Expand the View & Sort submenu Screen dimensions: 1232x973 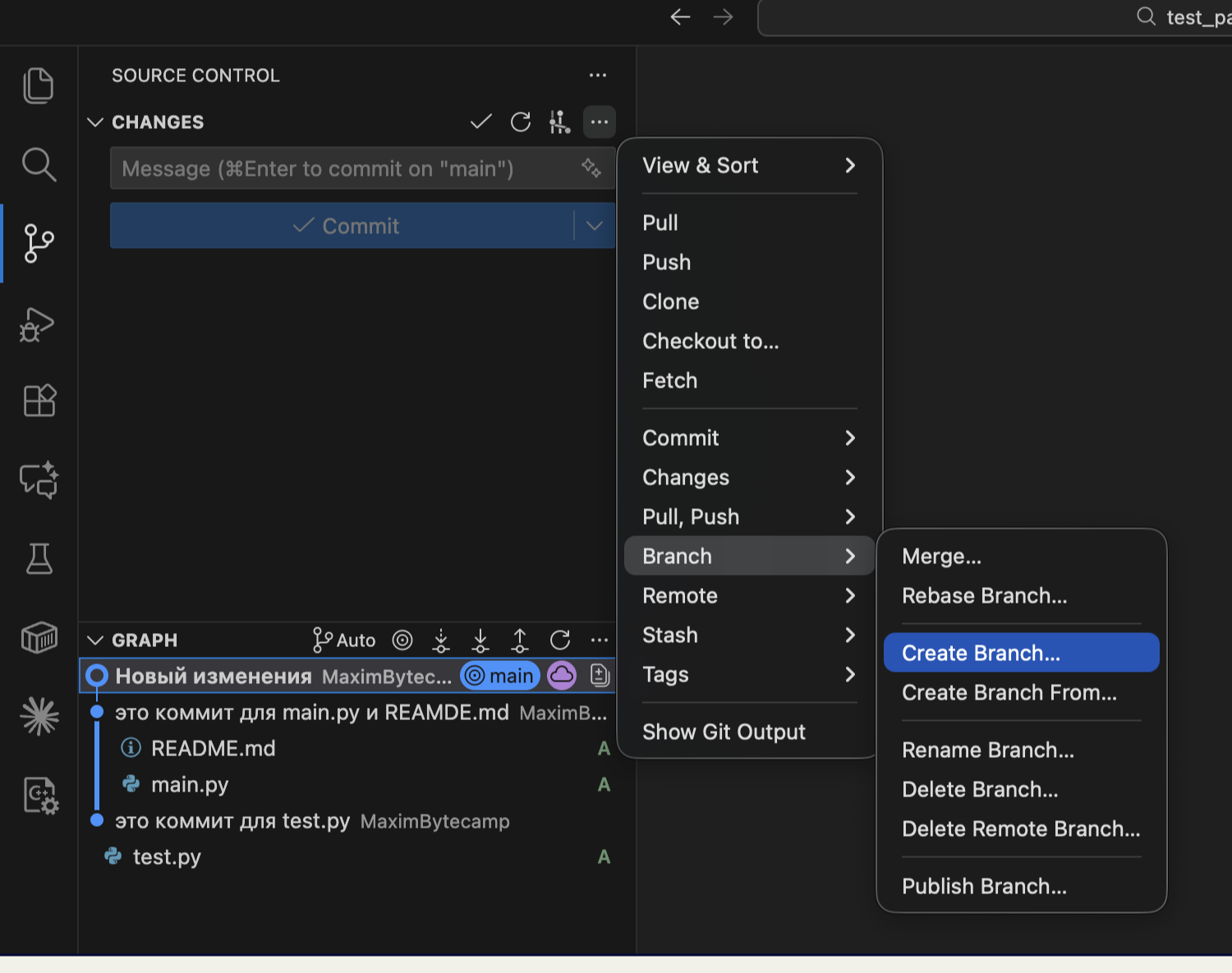[749, 166]
